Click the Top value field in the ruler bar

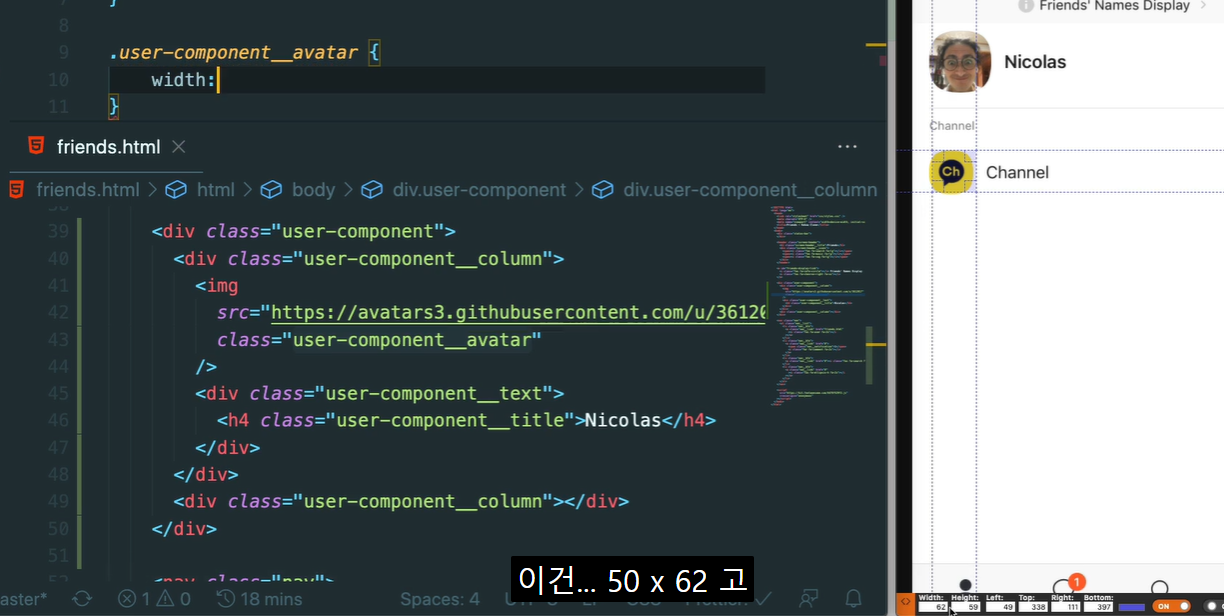tap(1033, 607)
